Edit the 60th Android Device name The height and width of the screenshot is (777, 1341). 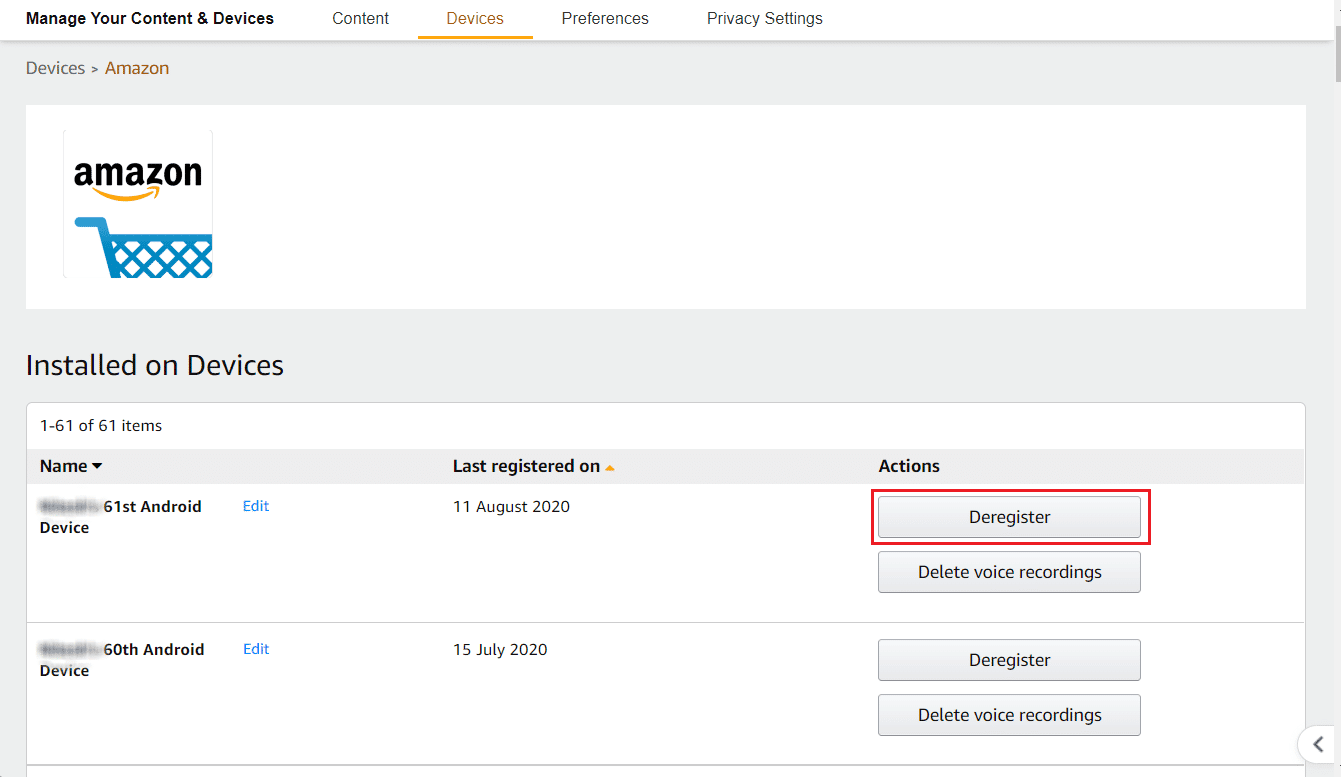click(x=255, y=649)
